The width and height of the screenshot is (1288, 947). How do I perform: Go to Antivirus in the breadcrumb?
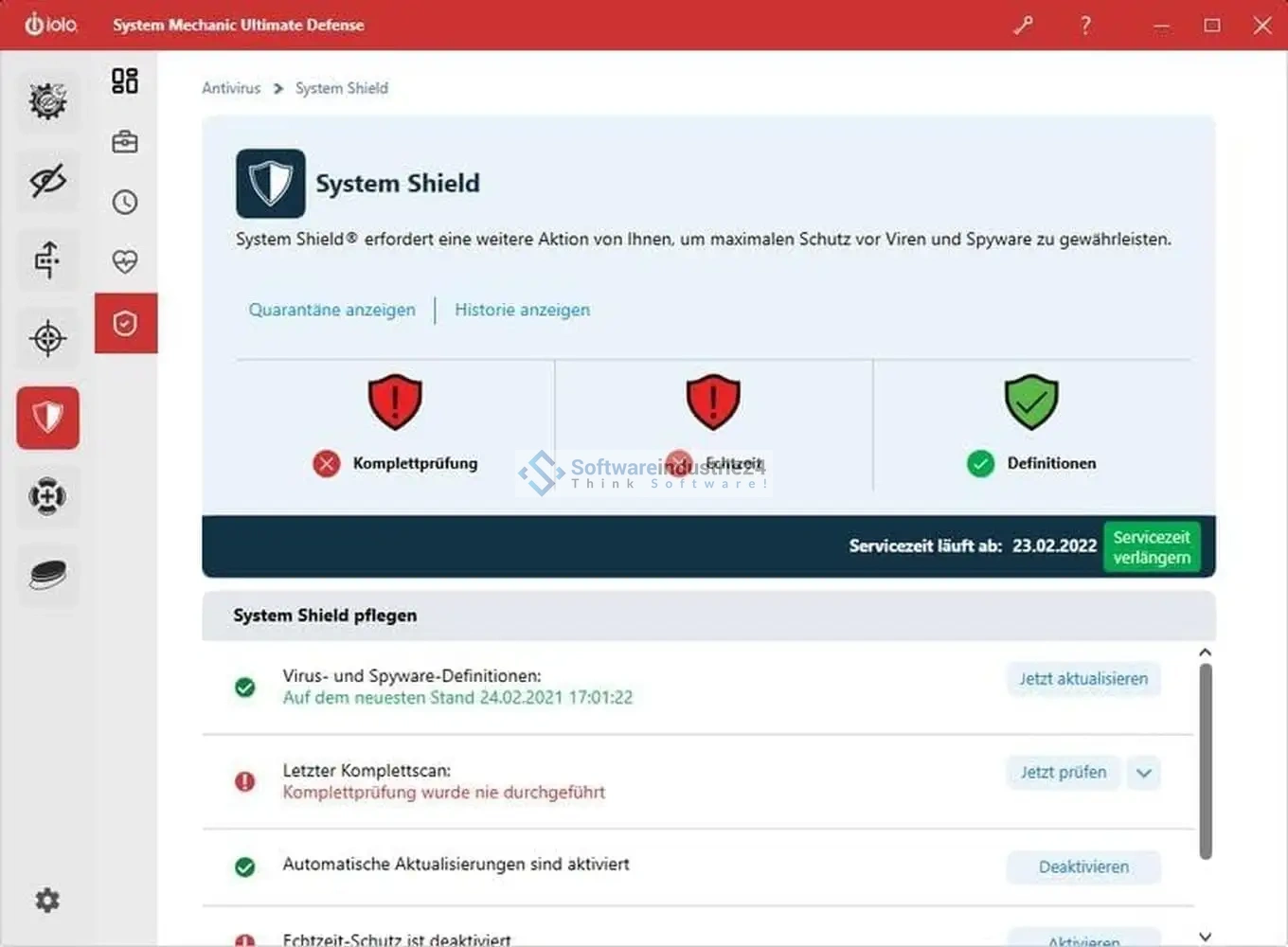(x=231, y=88)
